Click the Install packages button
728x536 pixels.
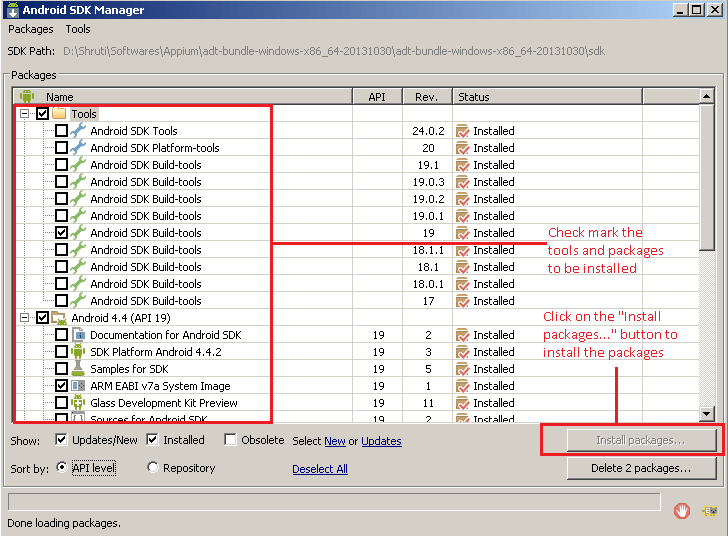coord(641,440)
